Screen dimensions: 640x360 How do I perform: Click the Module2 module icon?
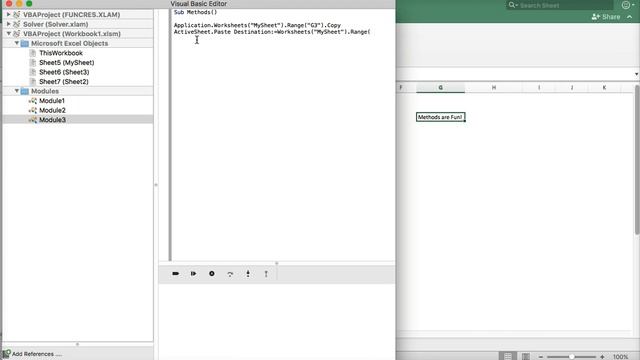point(33,110)
